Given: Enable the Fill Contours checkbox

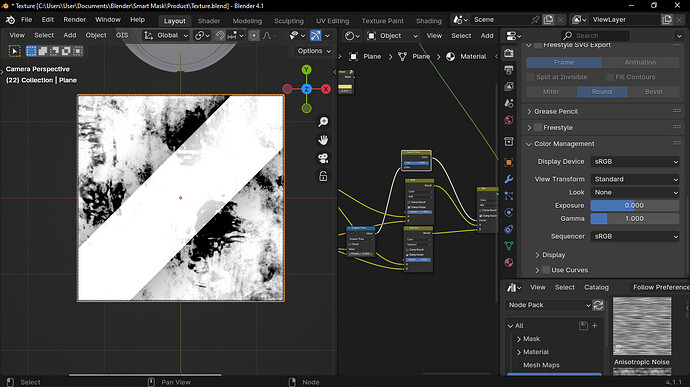Looking at the screenshot, I should 609,77.
